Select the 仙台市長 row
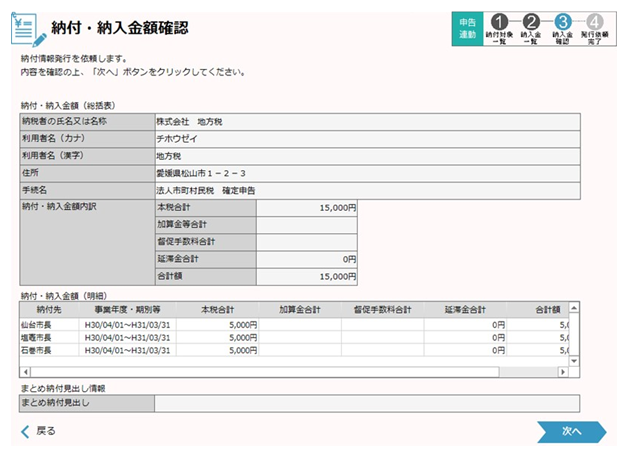This screenshot has height=455, width=630. [x=295, y=325]
